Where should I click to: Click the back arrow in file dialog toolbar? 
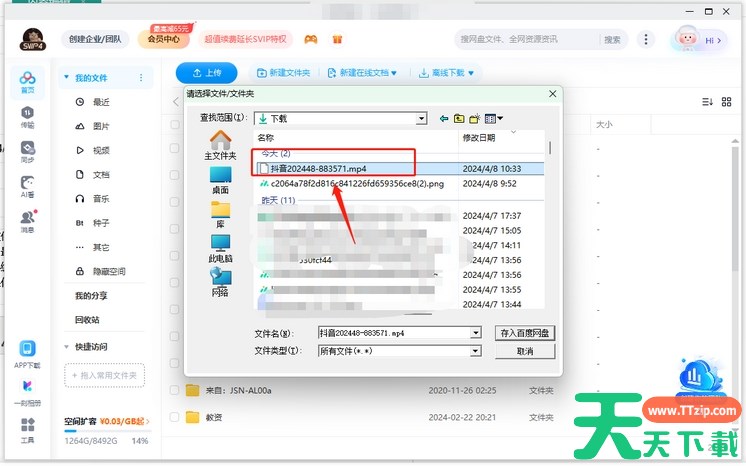(444, 118)
